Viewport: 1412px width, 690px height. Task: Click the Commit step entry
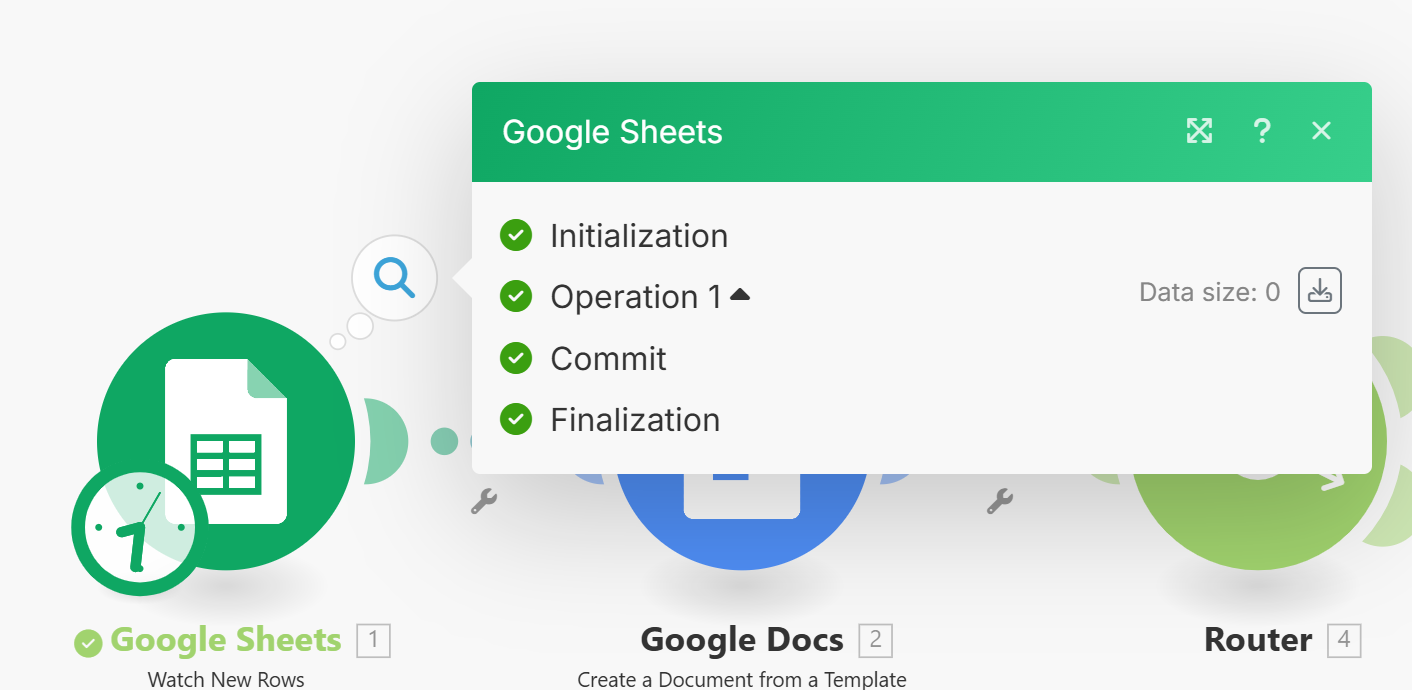point(608,358)
